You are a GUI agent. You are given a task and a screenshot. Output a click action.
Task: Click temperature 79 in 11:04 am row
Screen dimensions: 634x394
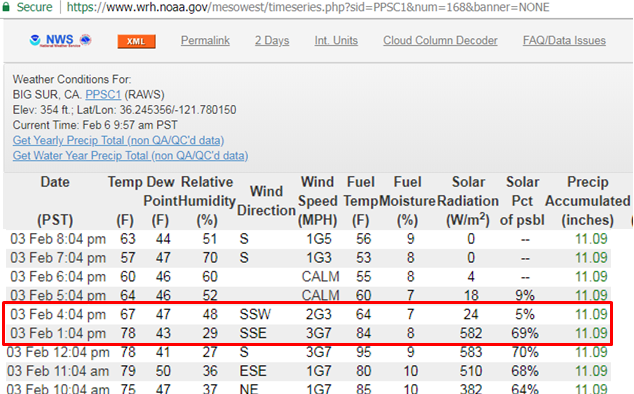(128, 371)
